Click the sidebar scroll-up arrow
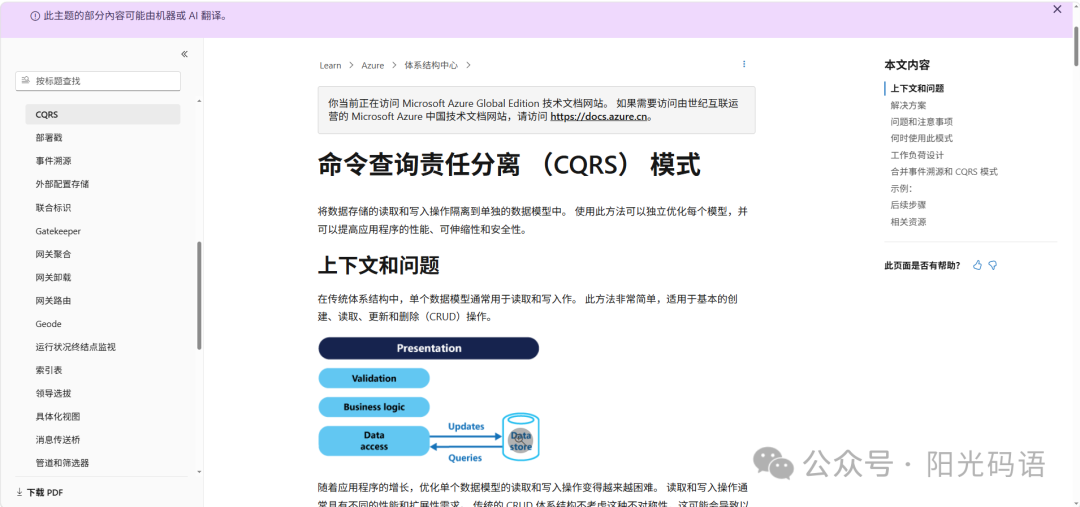Image resolution: width=1080 pixels, height=507 pixels. click(199, 101)
